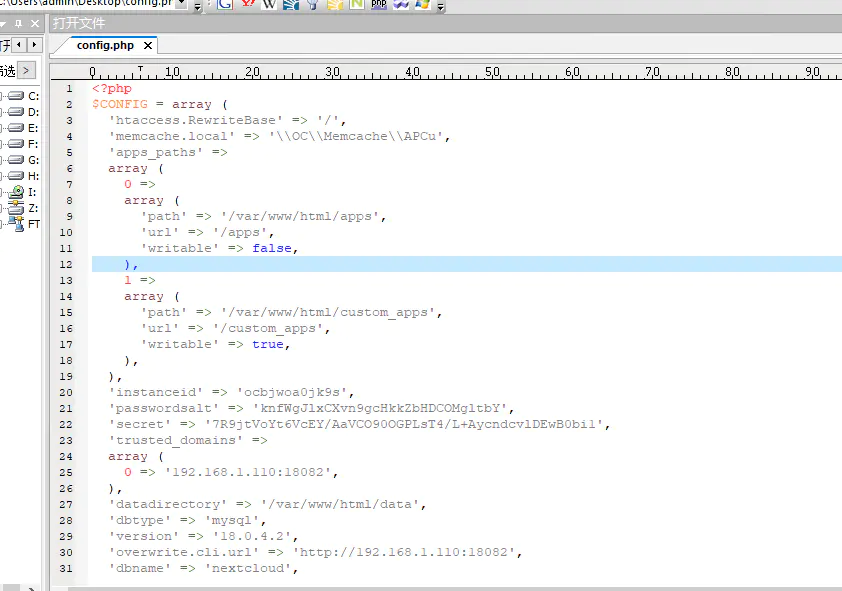Open toolbar options after the path box
Viewport: 842px width, 591px height.
[197, 6]
